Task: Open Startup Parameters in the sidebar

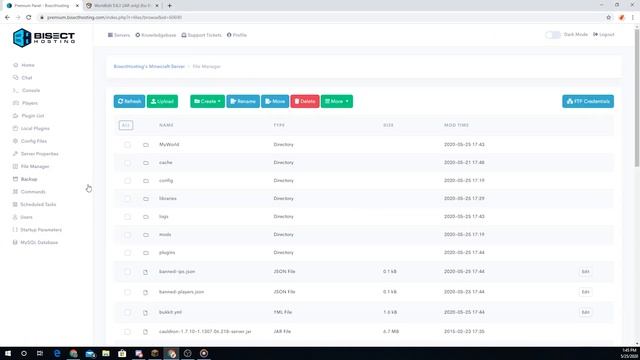Action: coord(37,230)
